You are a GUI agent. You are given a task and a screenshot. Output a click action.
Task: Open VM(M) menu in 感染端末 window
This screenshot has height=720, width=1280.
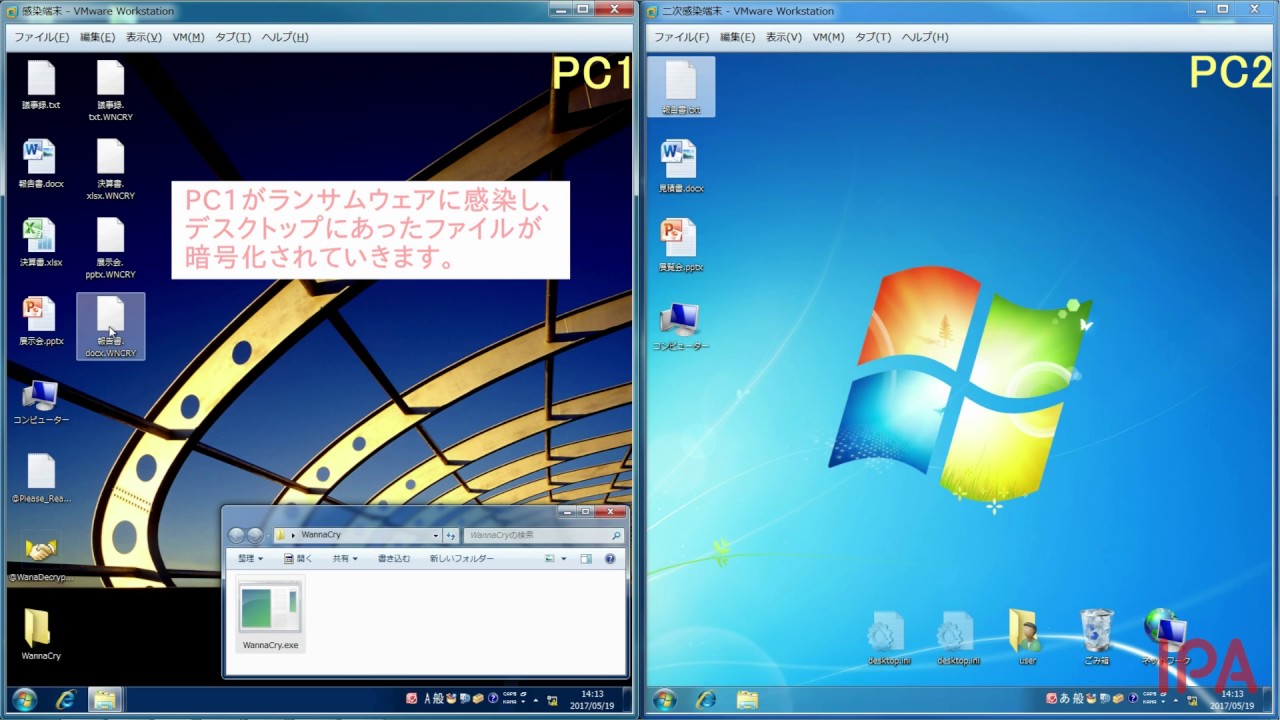[188, 37]
